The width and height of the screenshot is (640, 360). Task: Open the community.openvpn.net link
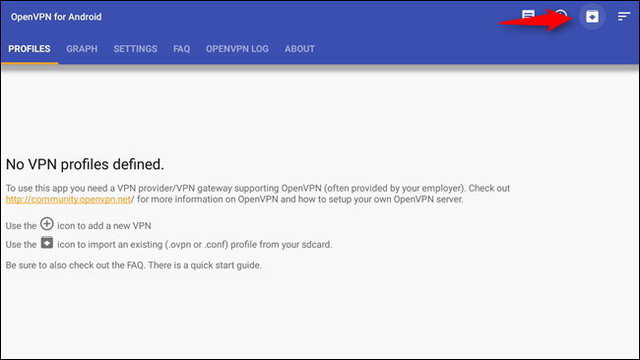pos(68,199)
